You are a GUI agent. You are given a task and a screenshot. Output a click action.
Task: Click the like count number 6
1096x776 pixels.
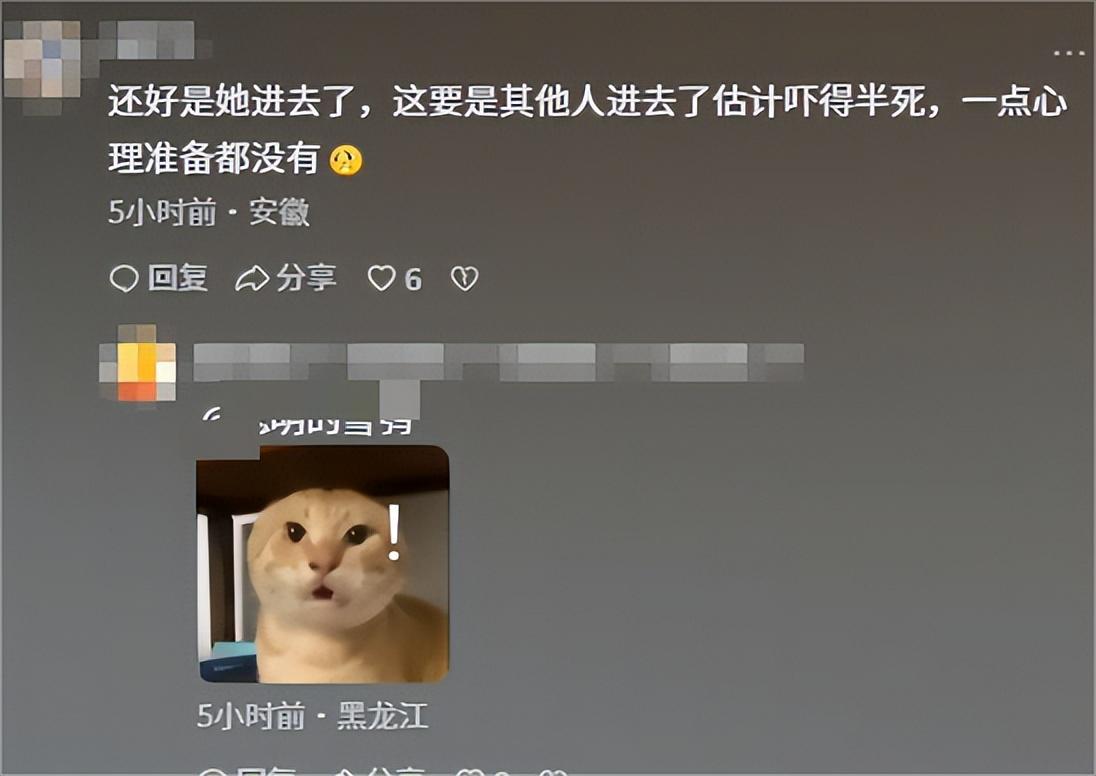[x=413, y=280]
